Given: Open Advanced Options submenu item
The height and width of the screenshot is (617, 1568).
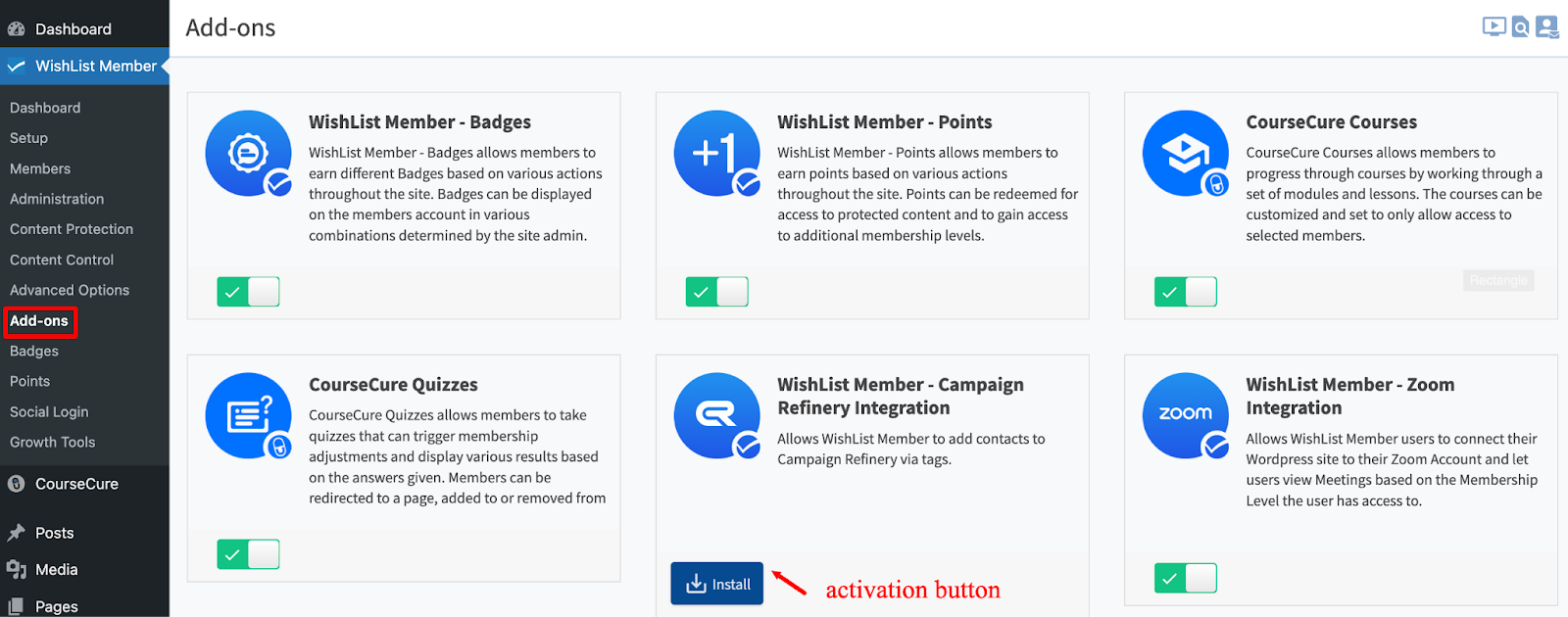Looking at the screenshot, I should tap(70, 290).
